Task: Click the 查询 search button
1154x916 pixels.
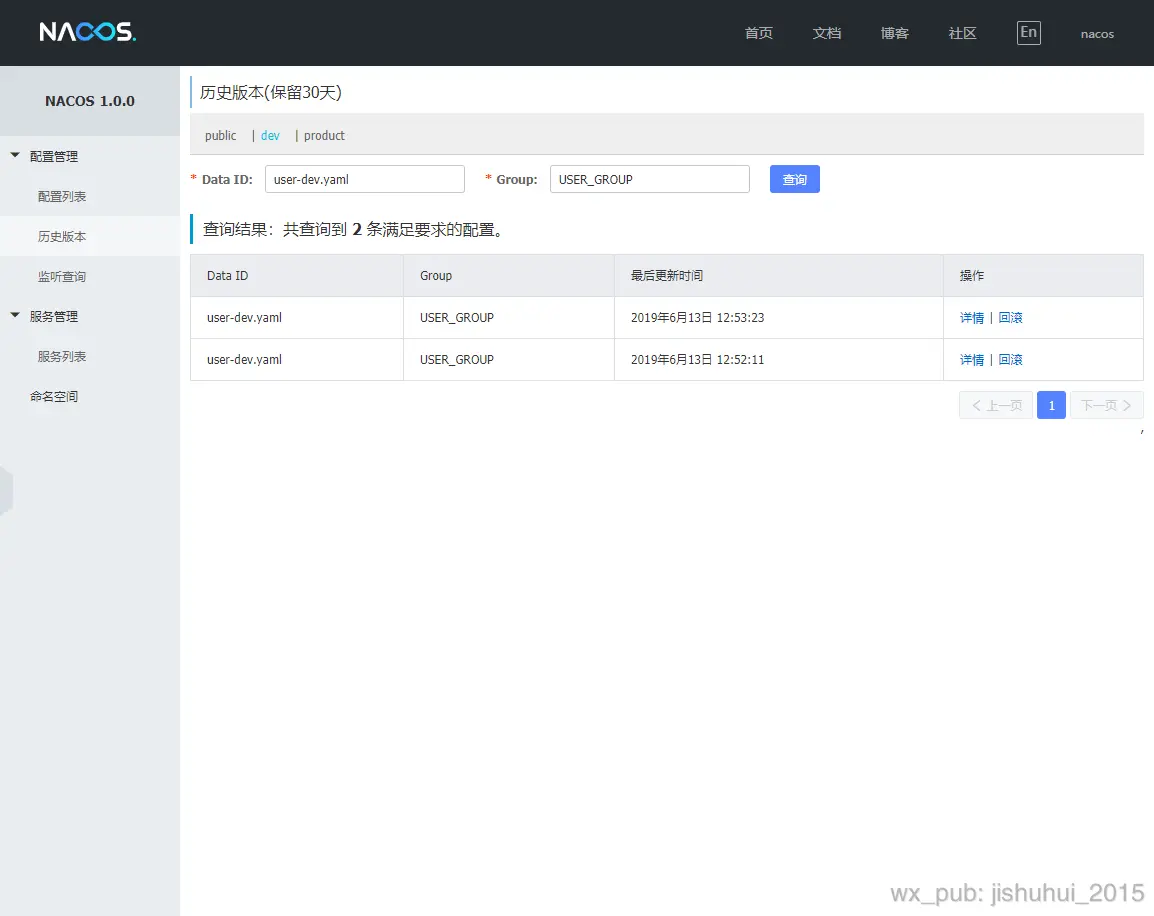Action: (x=794, y=179)
